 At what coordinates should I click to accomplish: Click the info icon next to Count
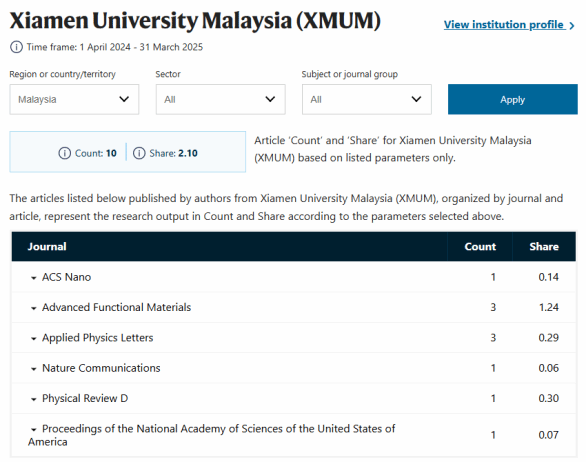64,153
